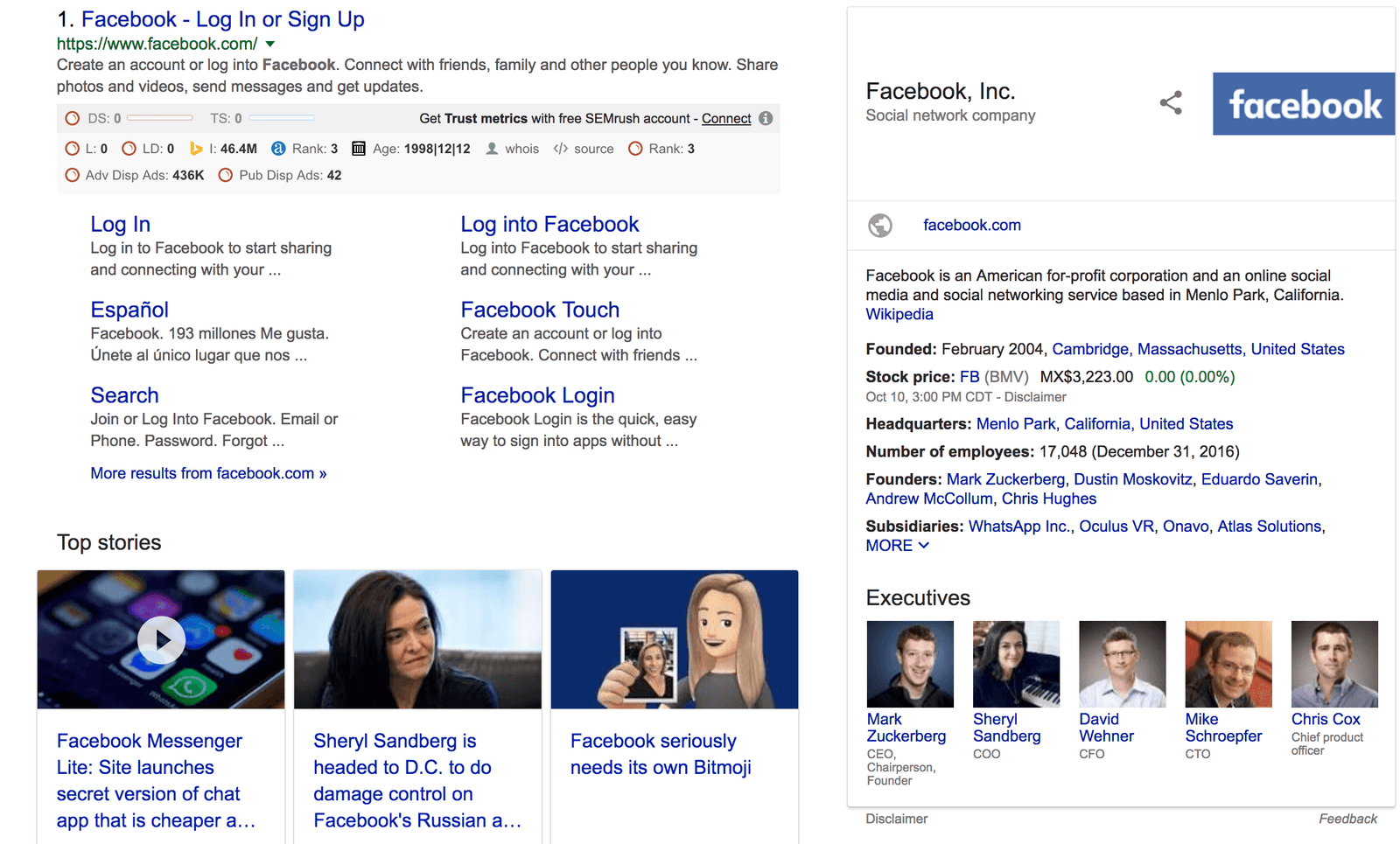Click 'More results from facebook.com'

[208, 473]
